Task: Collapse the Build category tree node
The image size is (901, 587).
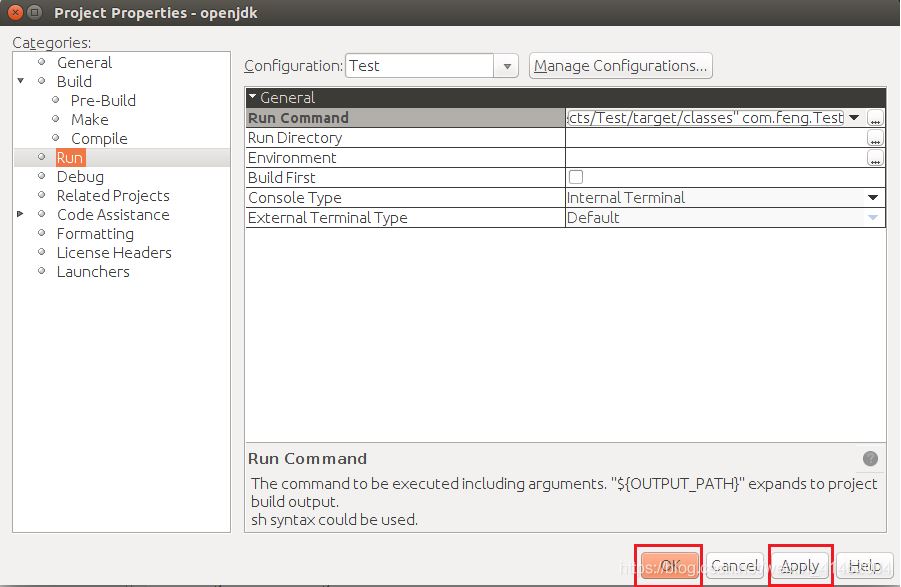Action: point(21,81)
